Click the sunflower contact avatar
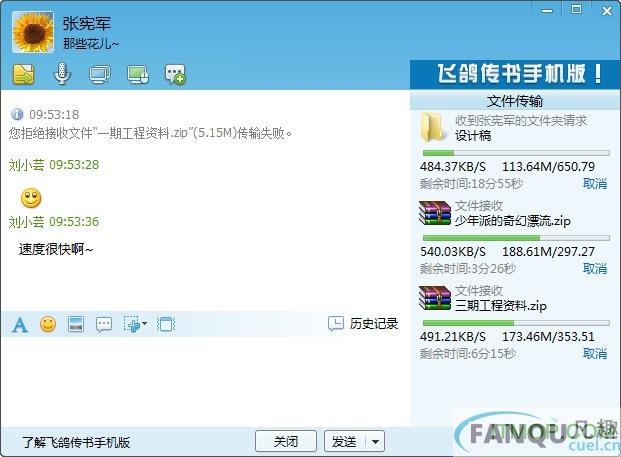This screenshot has width=621, height=457. click(x=33, y=32)
